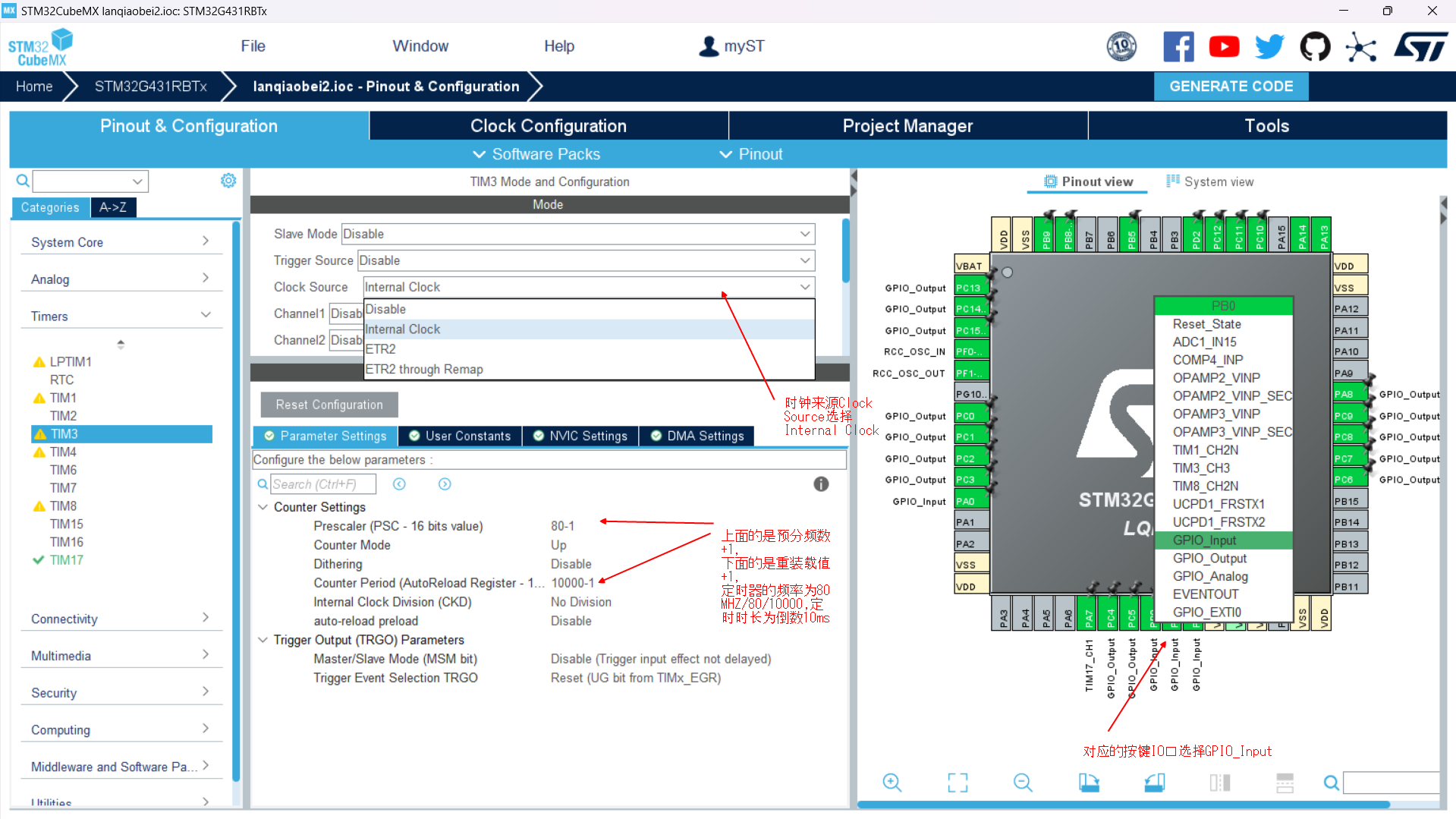
Task: Click the pin search magnifier icon
Action: tap(1331, 783)
